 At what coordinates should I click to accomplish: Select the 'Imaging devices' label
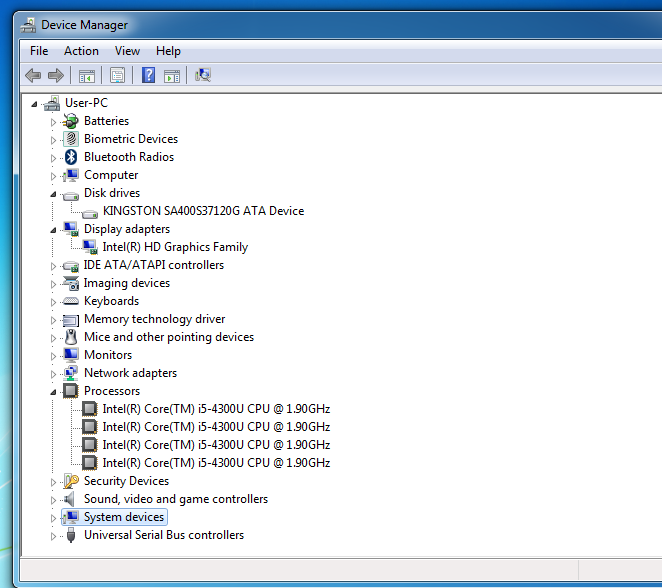point(127,283)
